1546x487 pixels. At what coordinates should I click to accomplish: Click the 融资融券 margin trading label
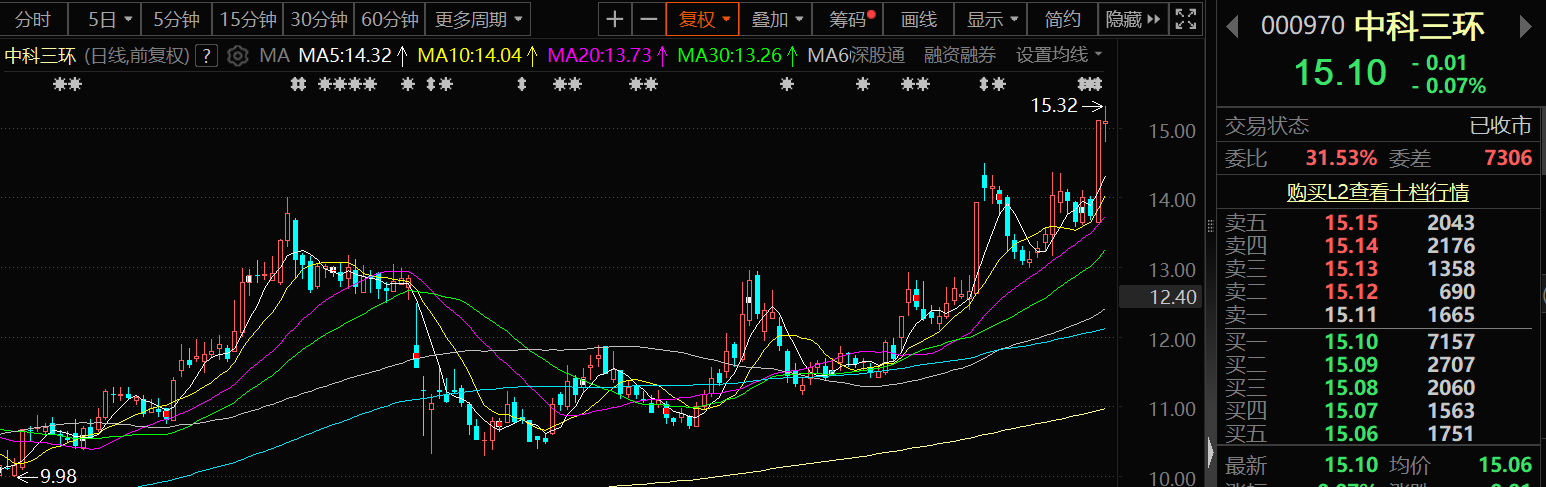pyautogui.click(x=959, y=55)
